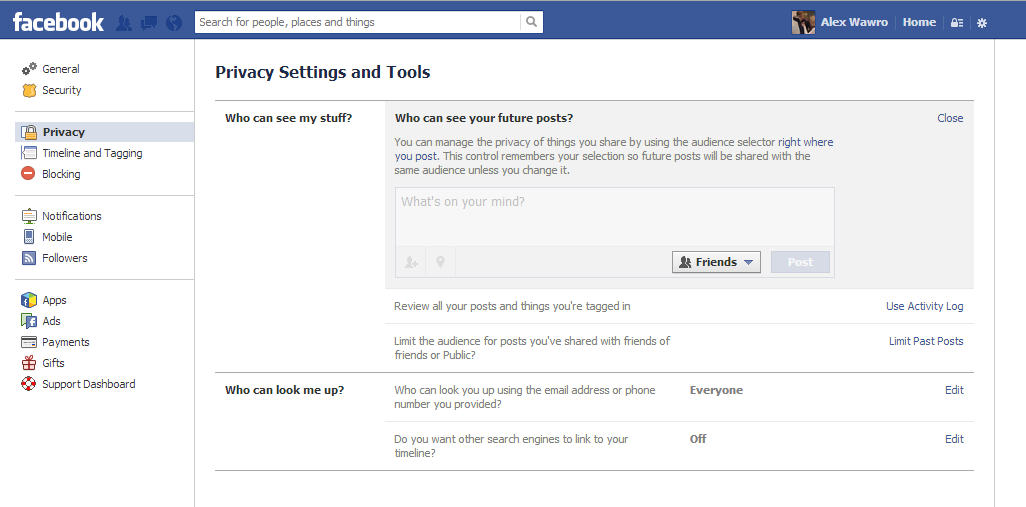The height and width of the screenshot is (507, 1026).
Task: Click the Mobile phone icon
Action: click(29, 237)
